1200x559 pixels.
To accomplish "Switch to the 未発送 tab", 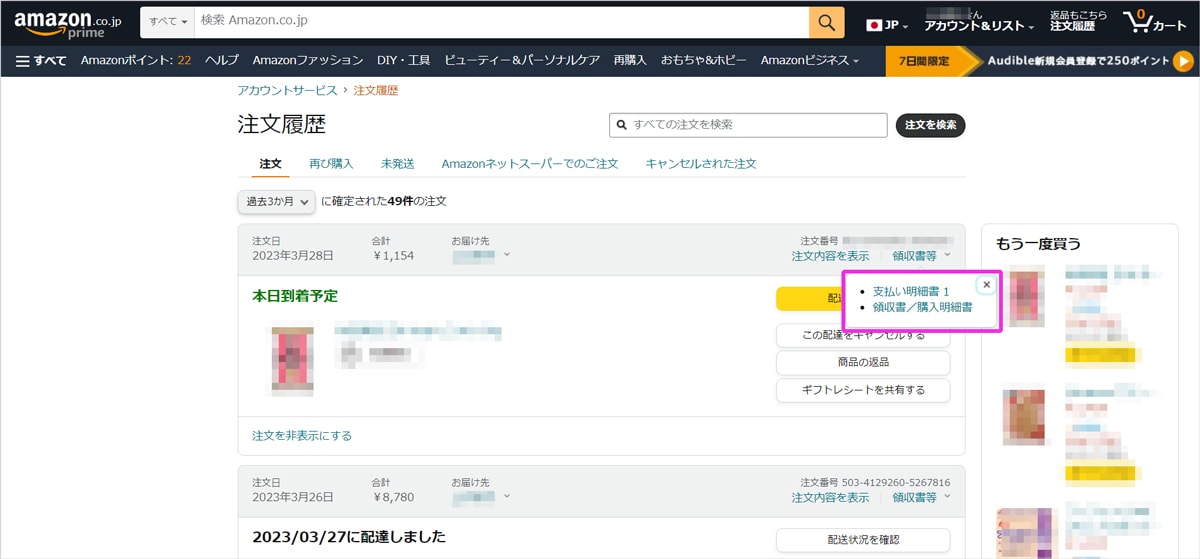I will point(397,163).
